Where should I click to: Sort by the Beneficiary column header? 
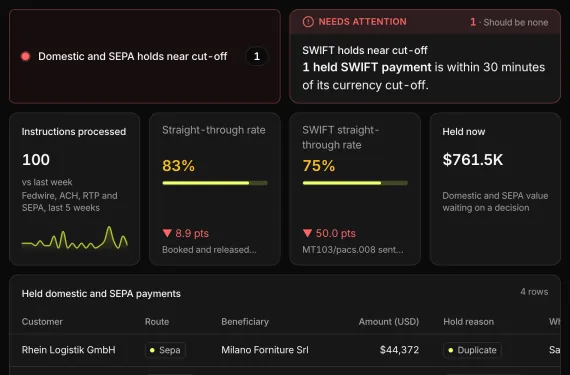(245, 322)
